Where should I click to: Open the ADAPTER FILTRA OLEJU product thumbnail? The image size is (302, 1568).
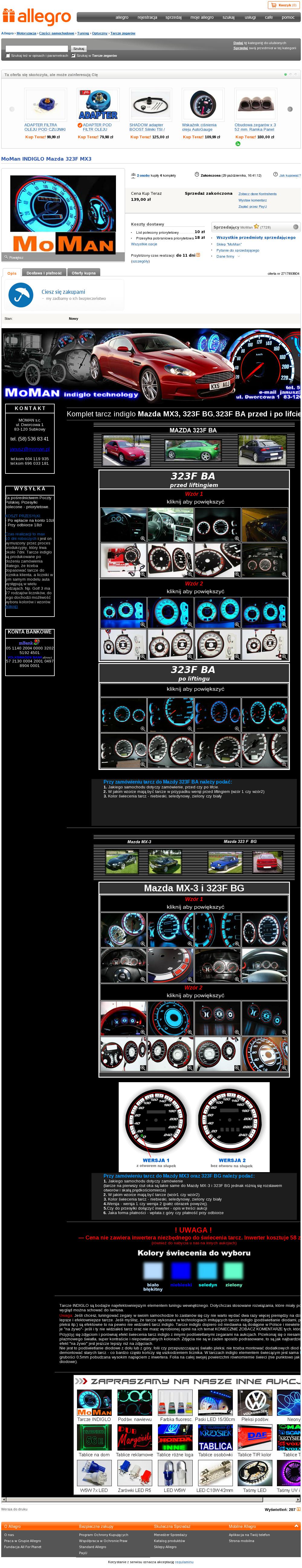pyautogui.click(x=45, y=105)
